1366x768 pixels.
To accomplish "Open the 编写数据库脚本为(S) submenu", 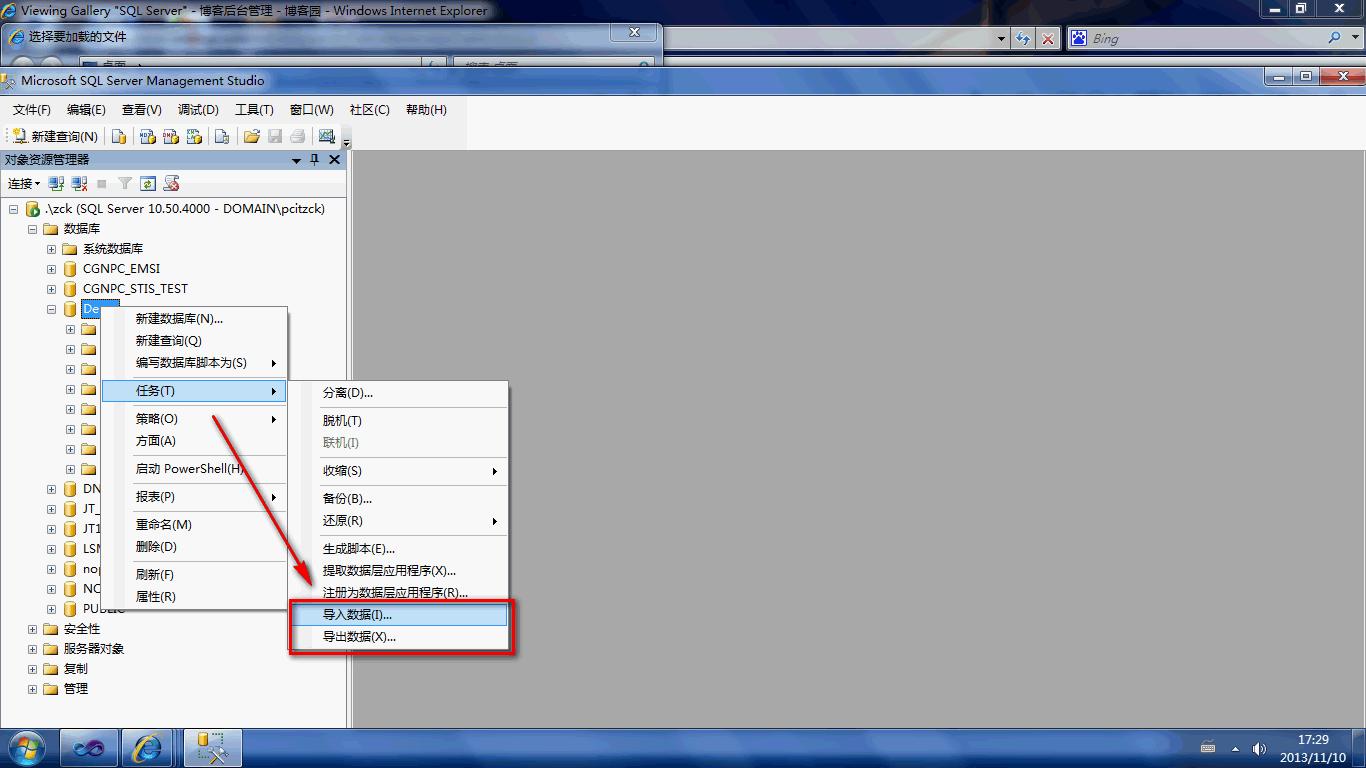I will pyautogui.click(x=195, y=363).
